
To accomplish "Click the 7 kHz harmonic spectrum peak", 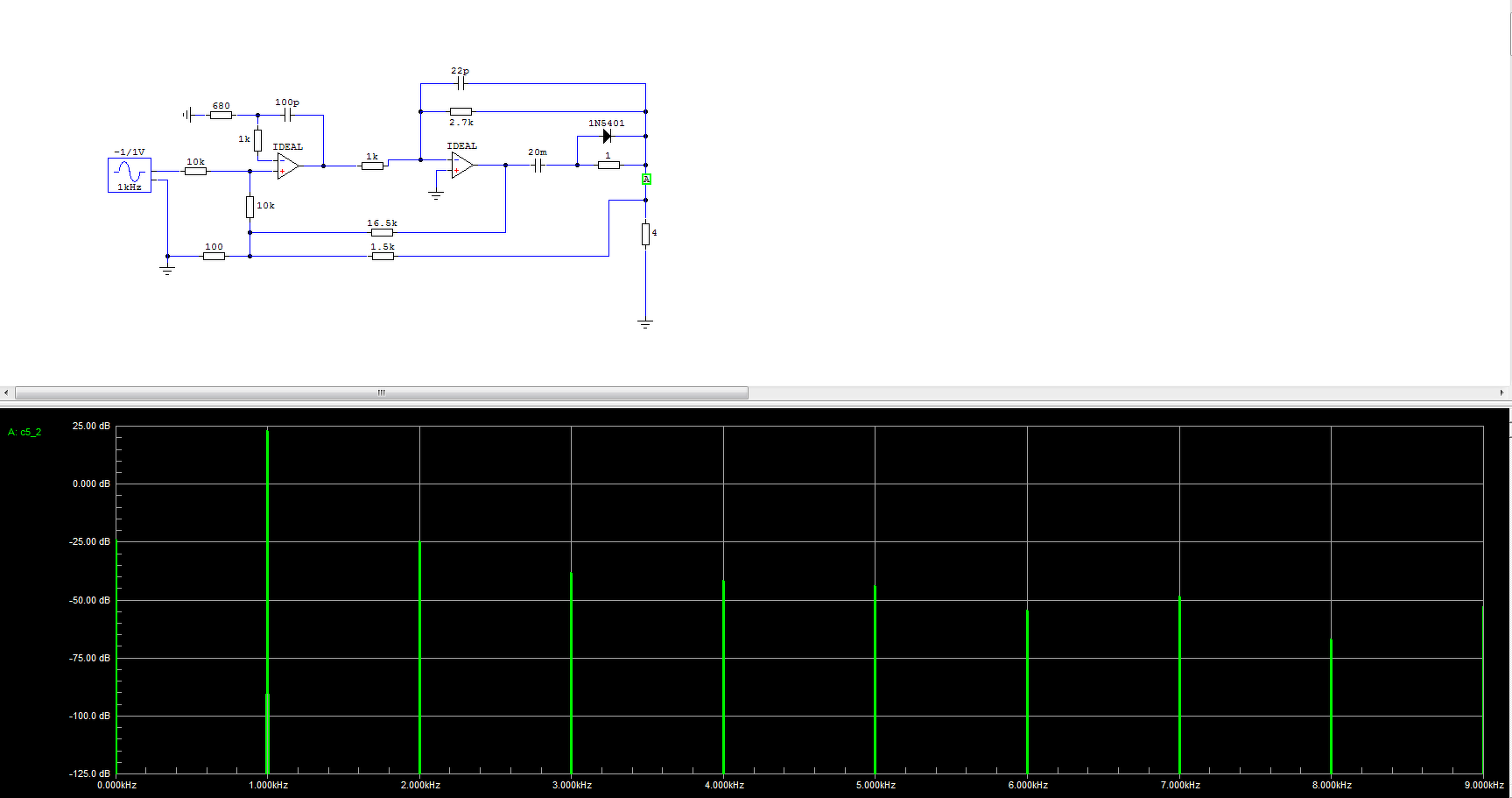I will pyautogui.click(x=1179, y=685).
